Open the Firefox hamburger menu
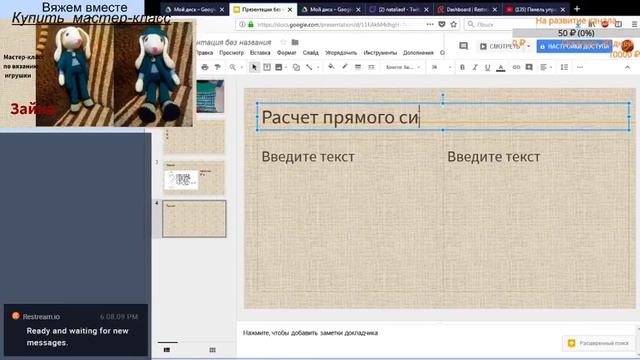Viewport: 640px width, 360px height. click(x=635, y=24)
